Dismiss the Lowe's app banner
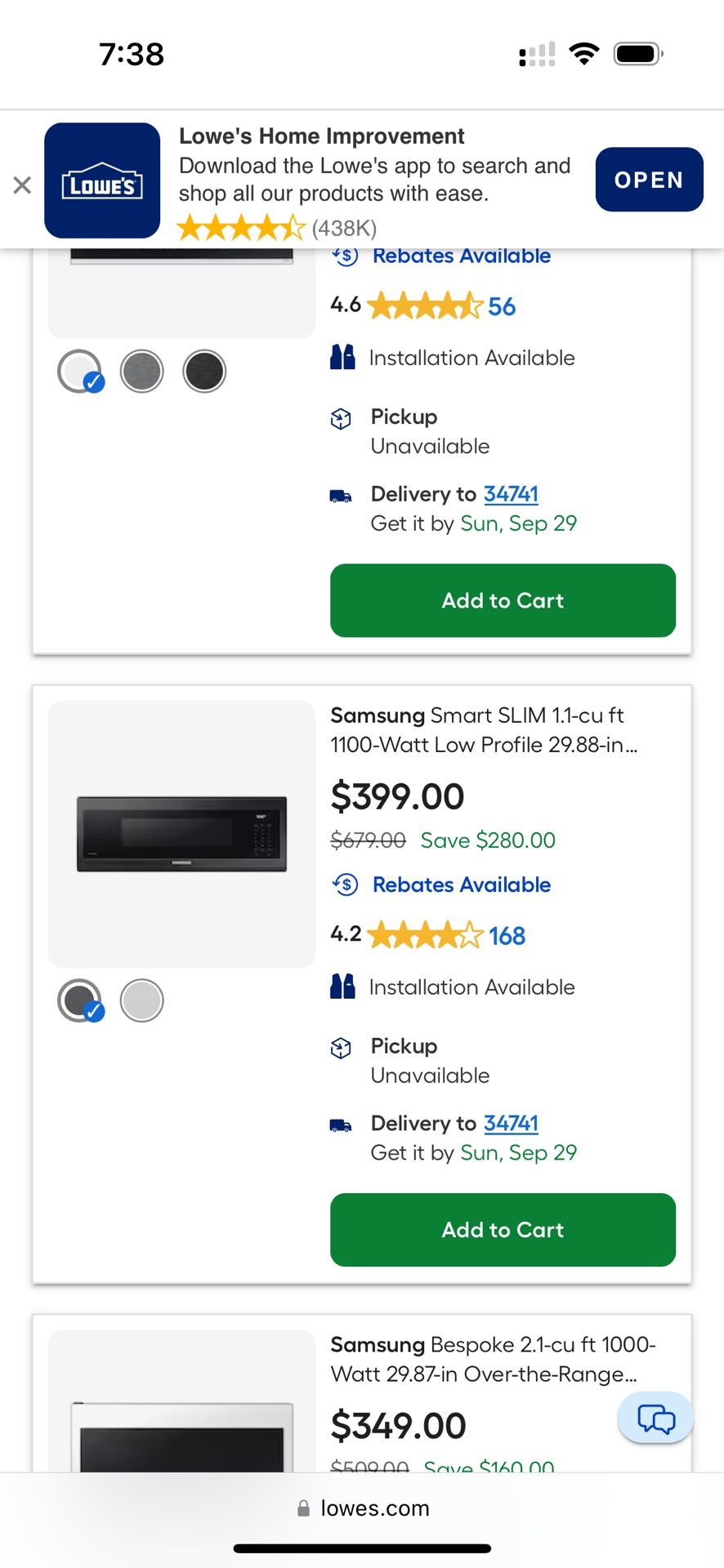 [22, 185]
